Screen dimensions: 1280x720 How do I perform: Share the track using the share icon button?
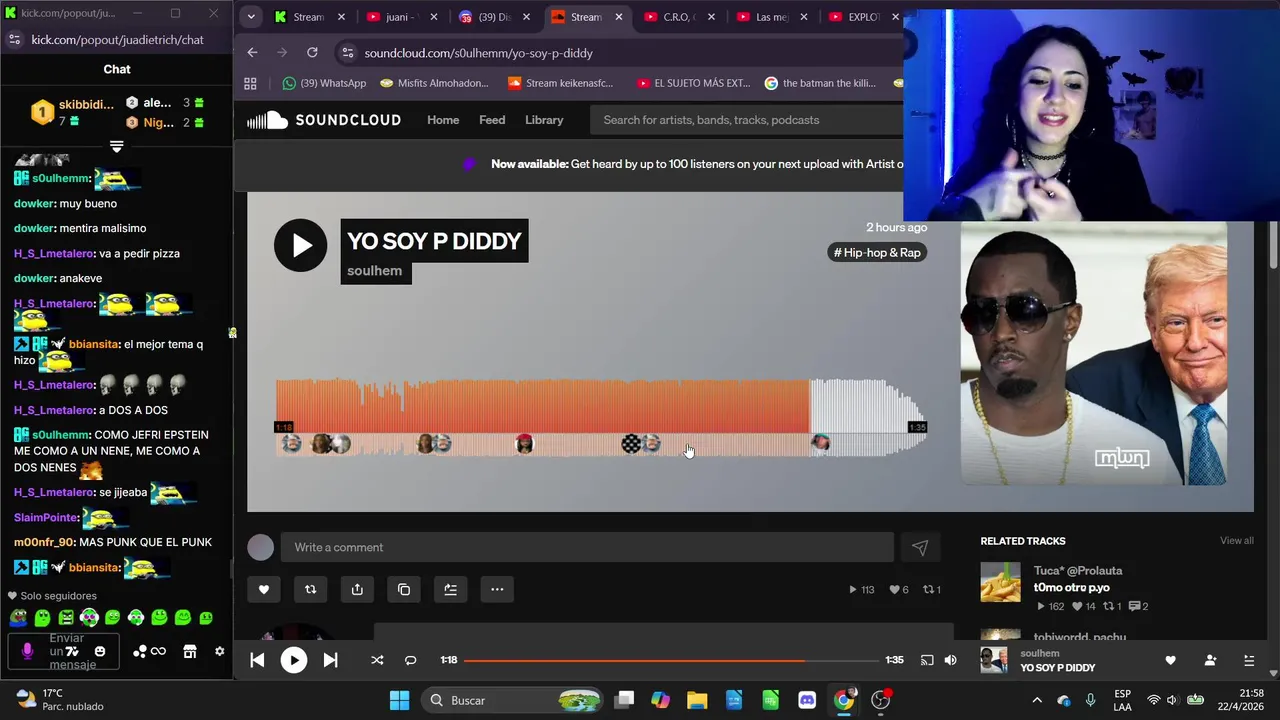tap(357, 589)
